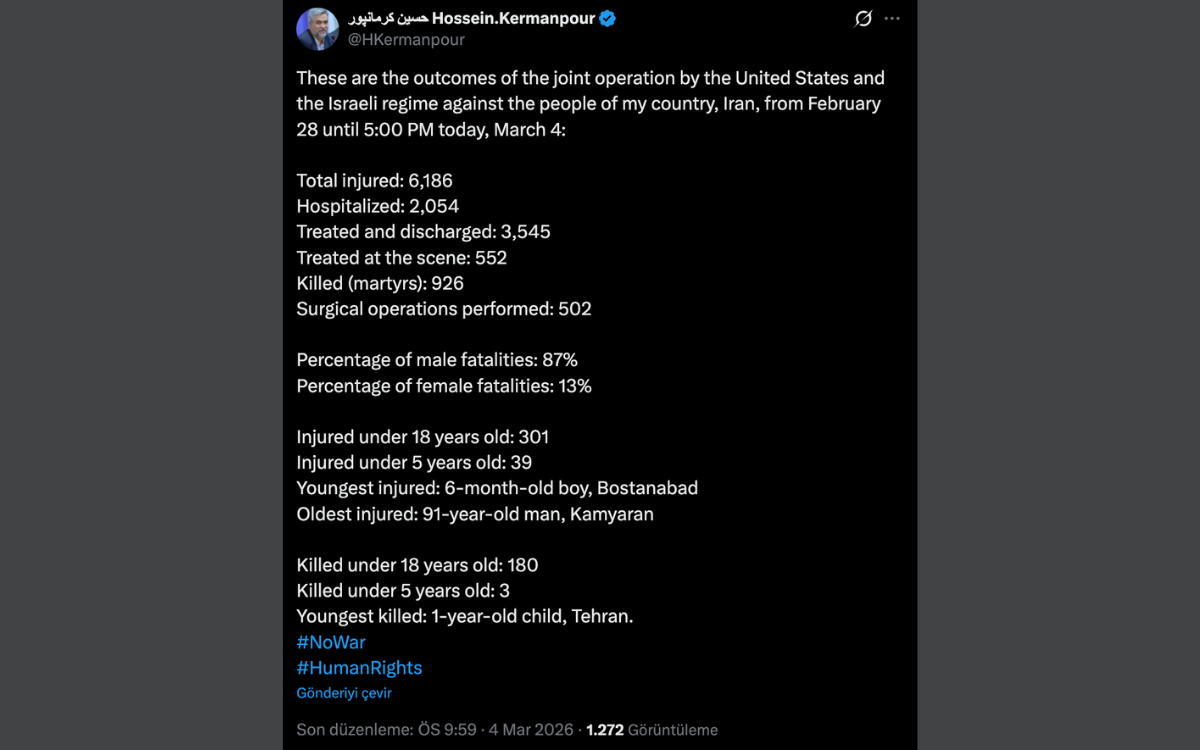Click the Youngest injured Bostanabad line

(497, 489)
